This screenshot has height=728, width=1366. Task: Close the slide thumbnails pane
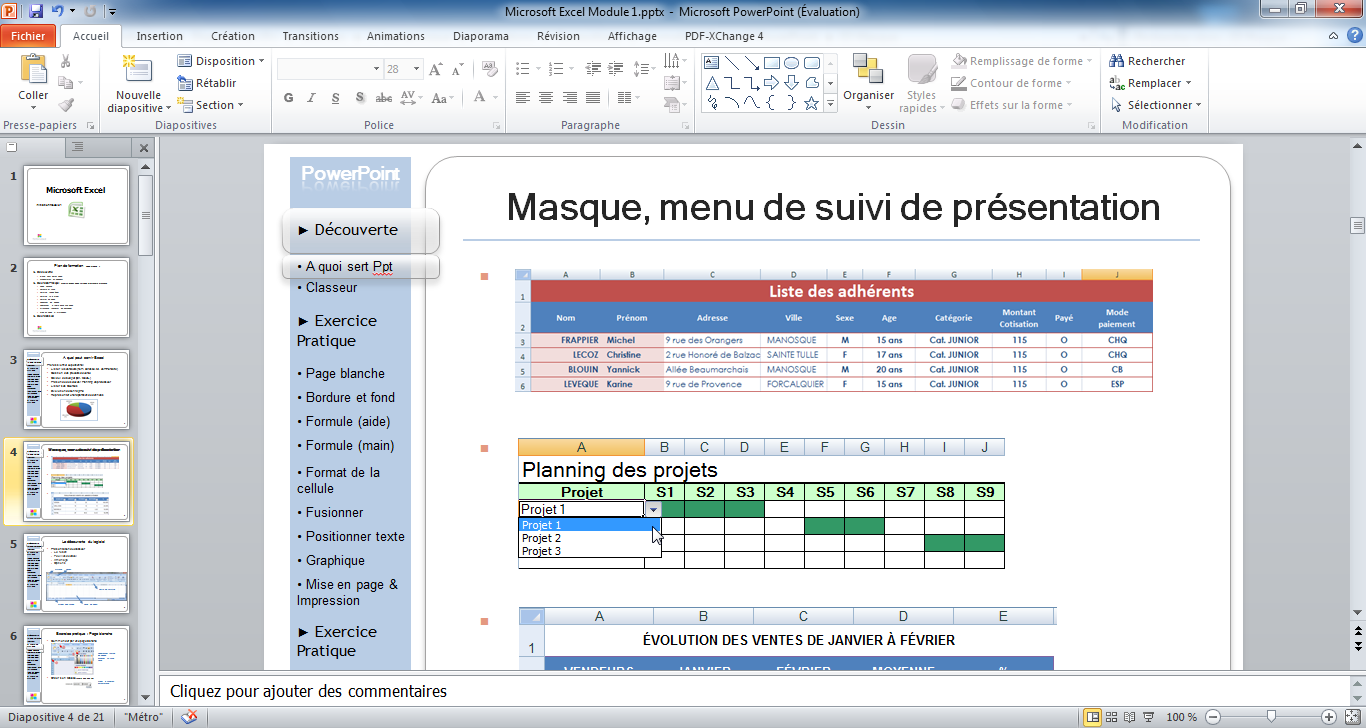[143, 148]
